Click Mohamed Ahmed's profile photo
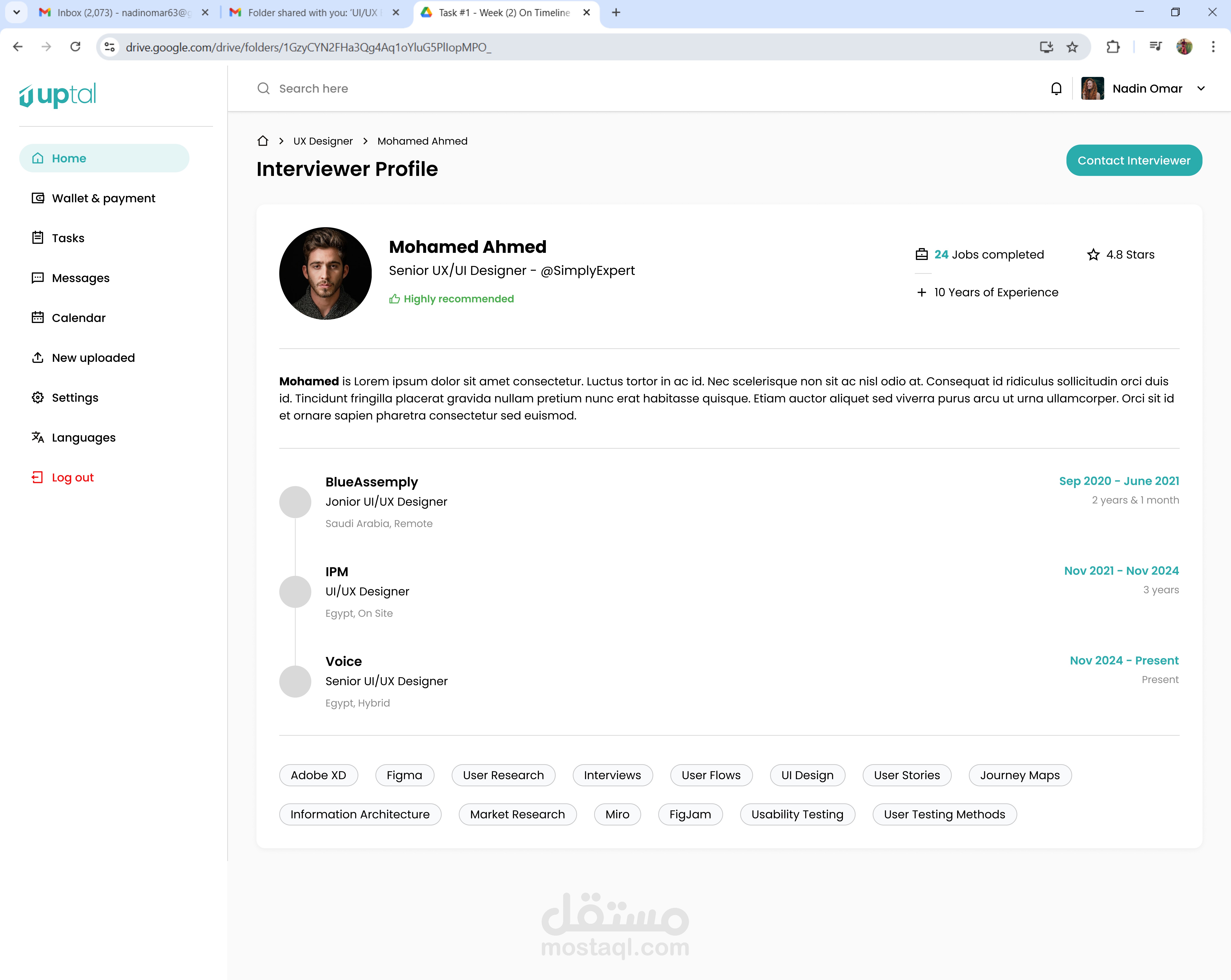 coord(325,273)
